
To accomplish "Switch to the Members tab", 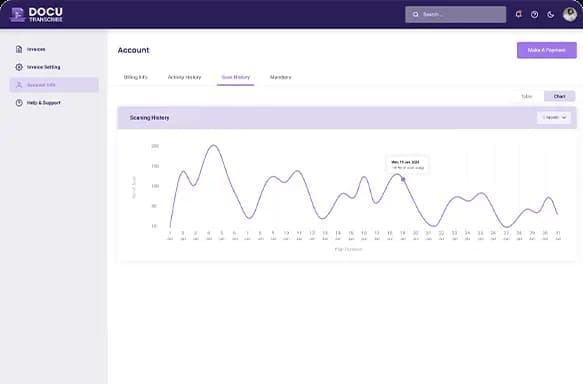I will (x=280, y=77).
